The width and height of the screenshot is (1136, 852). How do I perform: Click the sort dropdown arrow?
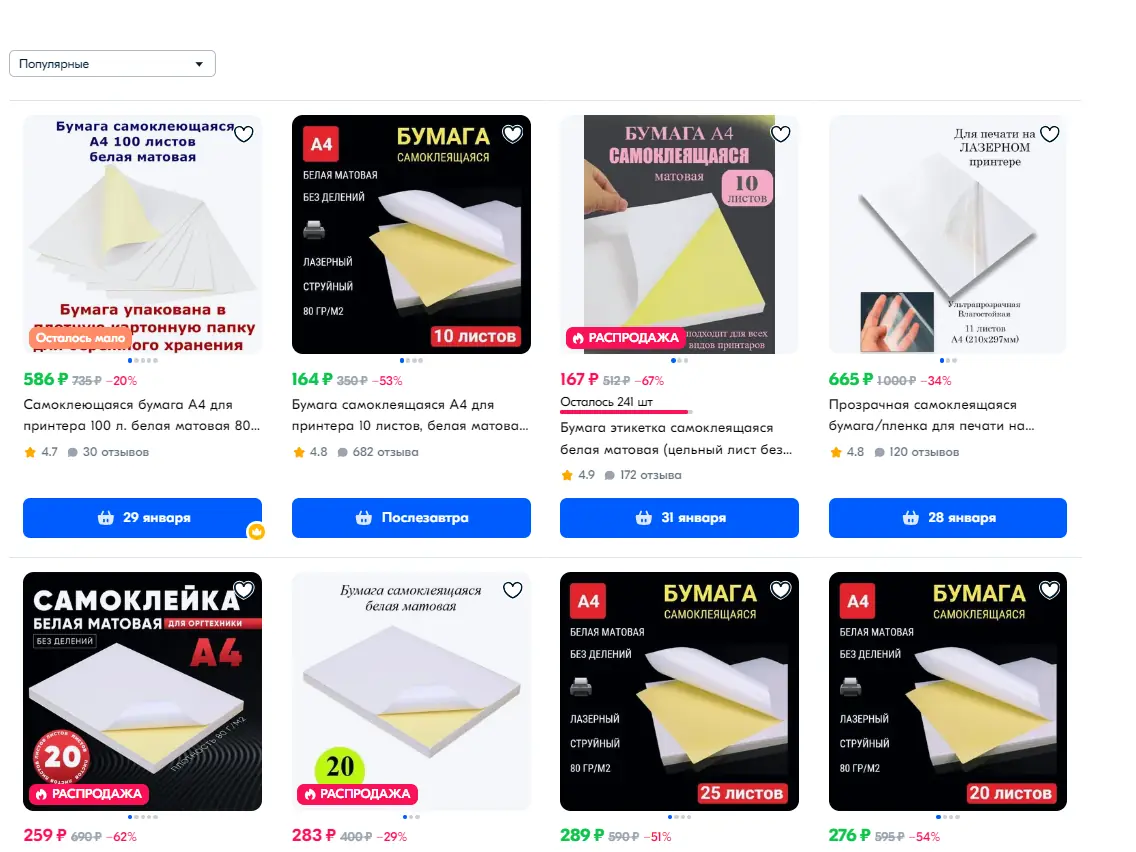tap(199, 64)
